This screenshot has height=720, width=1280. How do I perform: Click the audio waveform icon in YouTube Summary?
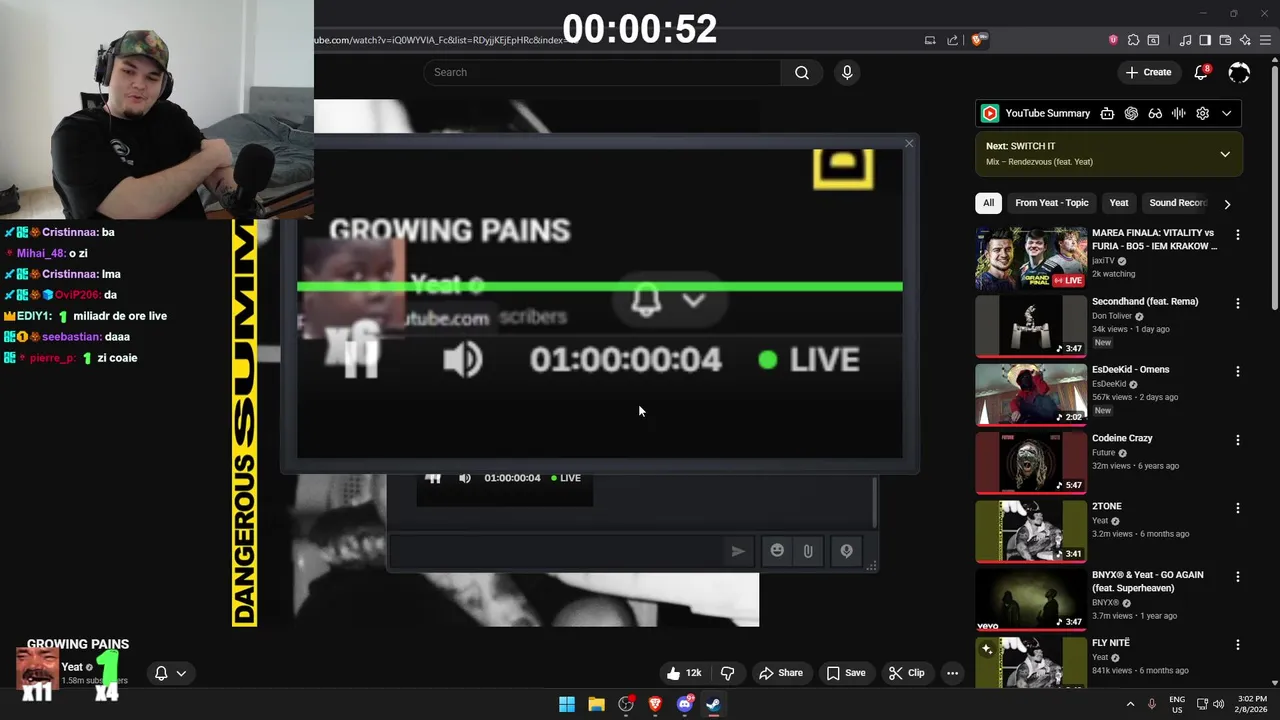pyautogui.click(x=1179, y=113)
